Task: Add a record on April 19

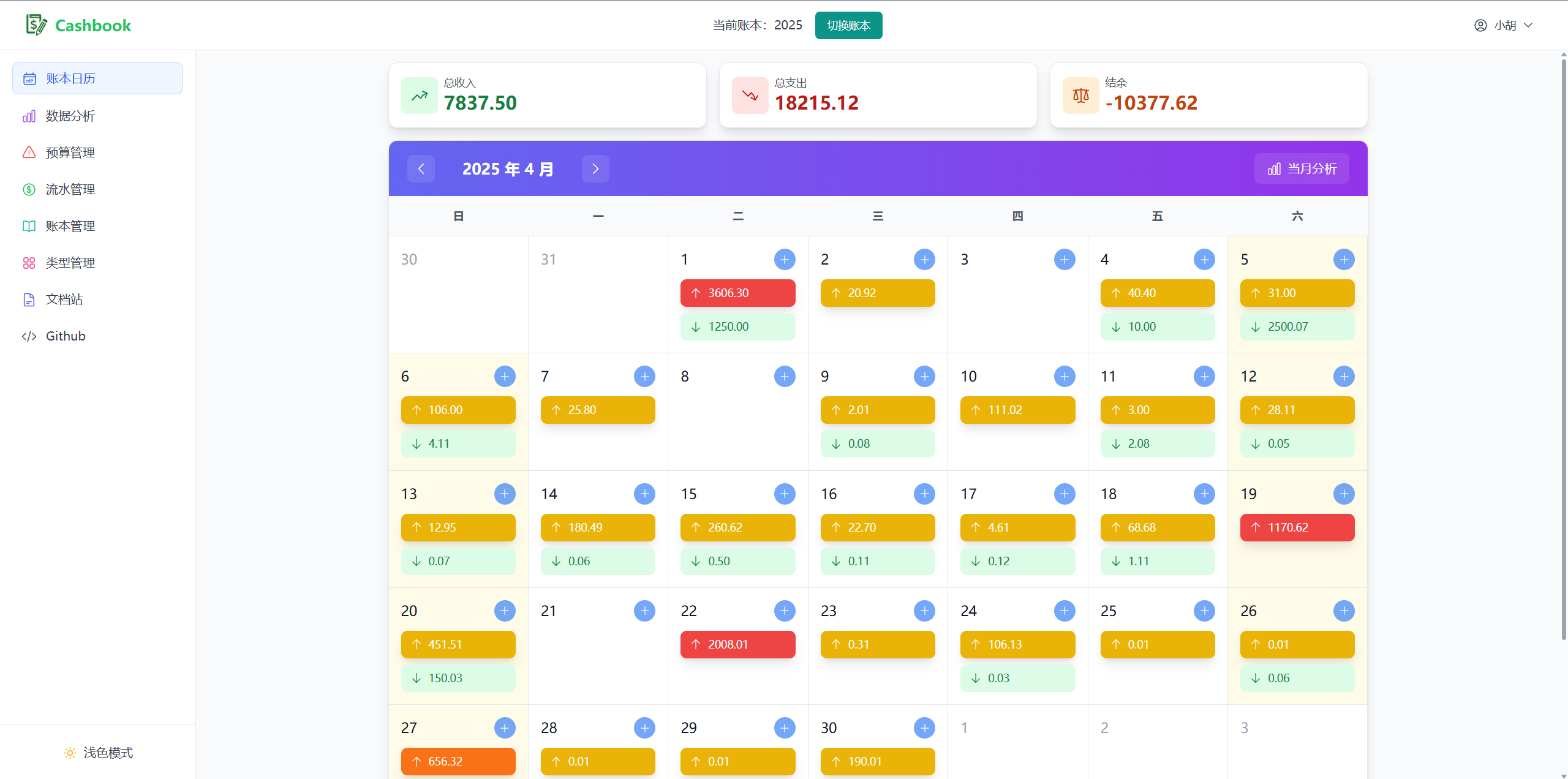Action: [1344, 494]
